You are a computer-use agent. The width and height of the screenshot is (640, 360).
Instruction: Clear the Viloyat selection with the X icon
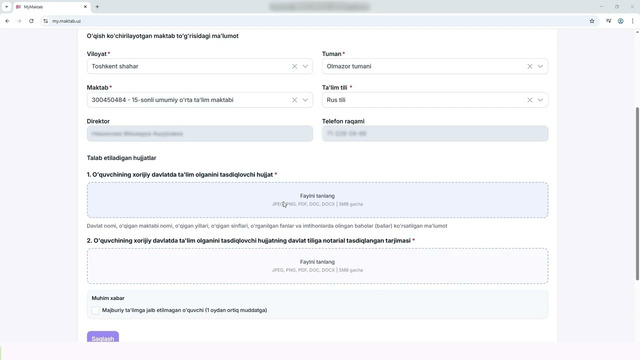point(294,67)
